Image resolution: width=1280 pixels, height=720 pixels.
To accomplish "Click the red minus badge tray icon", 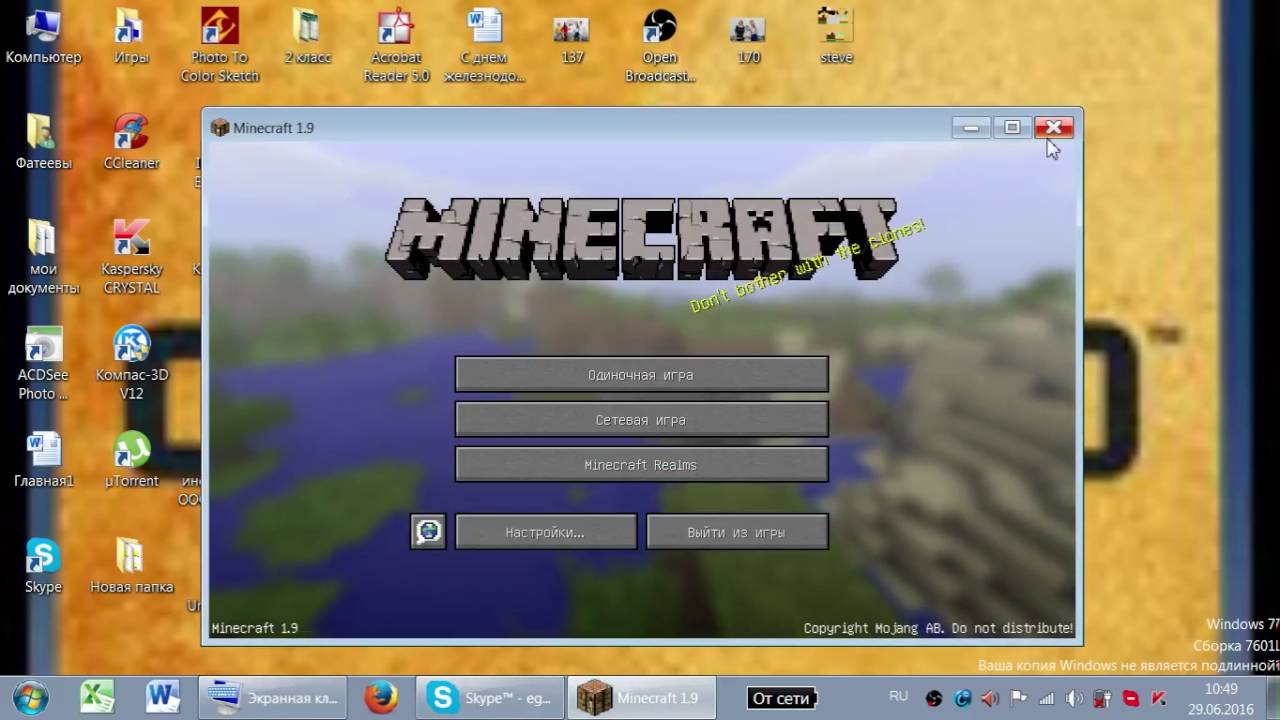I will pyautogui.click(x=1130, y=698).
